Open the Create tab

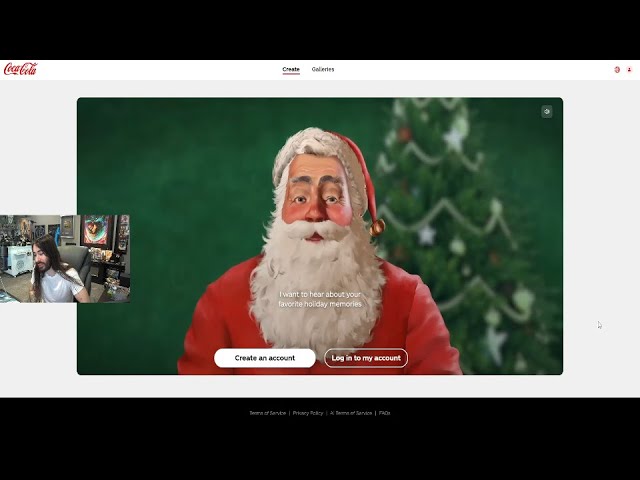[x=291, y=69]
